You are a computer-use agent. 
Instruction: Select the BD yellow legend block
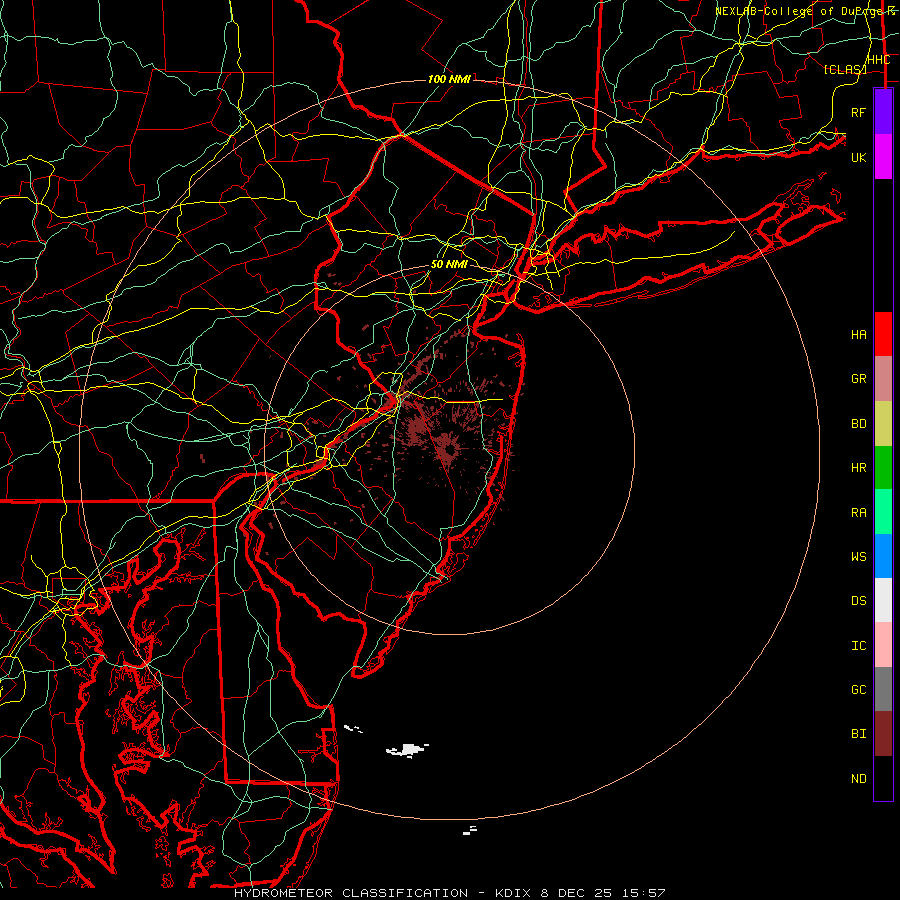point(883,423)
